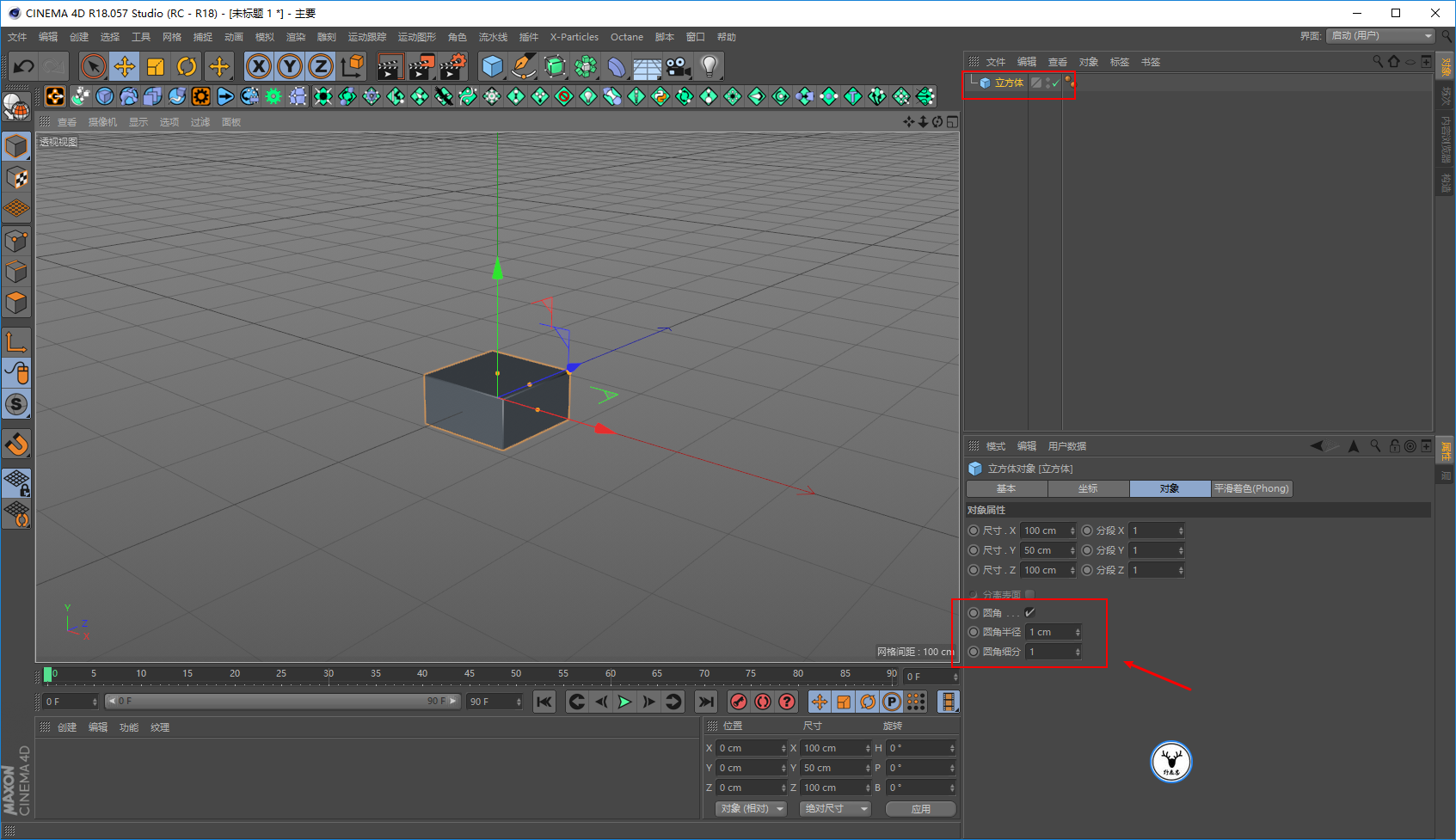Open the viewport 摄像机 menu

pyautogui.click(x=102, y=122)
